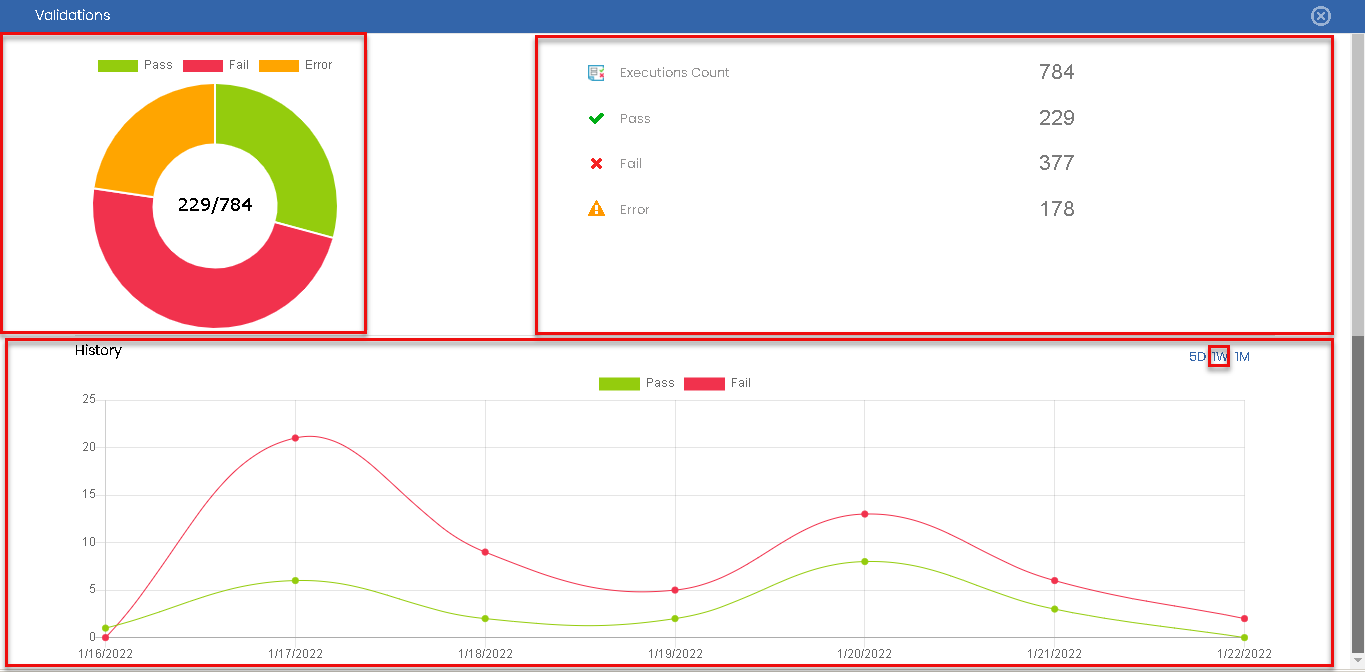Select the 1W history range
Viewport: 1365px width, 672px height.
pyautogui.click(x=1219, y=357)
